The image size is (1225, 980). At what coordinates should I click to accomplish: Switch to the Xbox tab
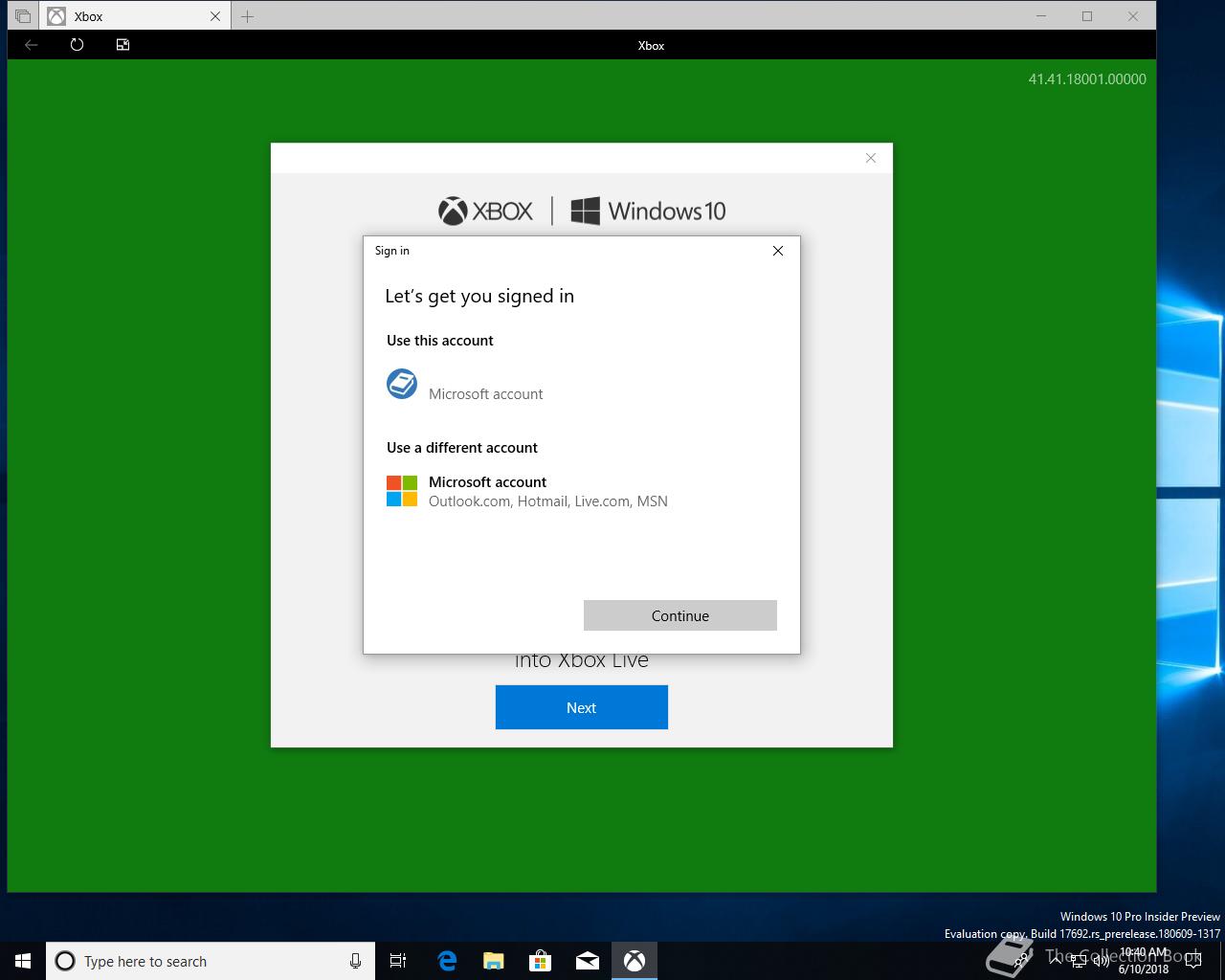134,16
